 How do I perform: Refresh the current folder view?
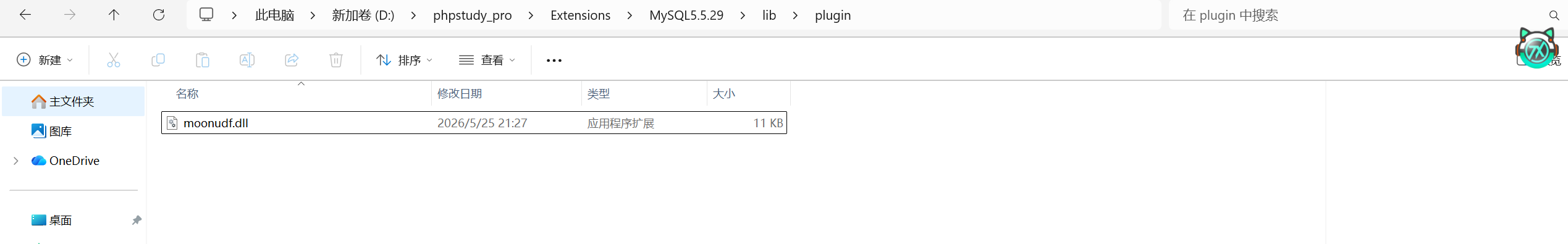tap(159, 15)
